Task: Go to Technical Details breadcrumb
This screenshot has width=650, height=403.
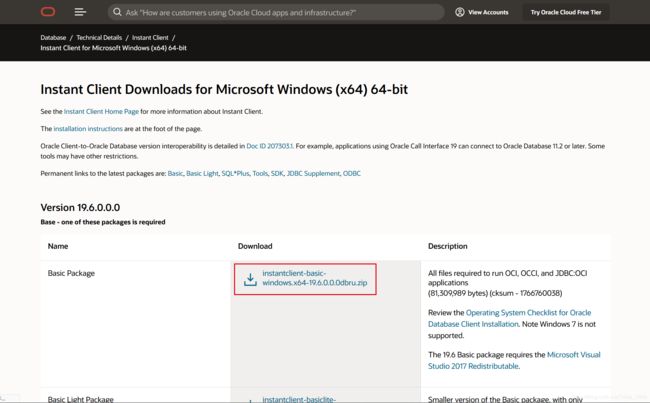Action: [99, 37]
